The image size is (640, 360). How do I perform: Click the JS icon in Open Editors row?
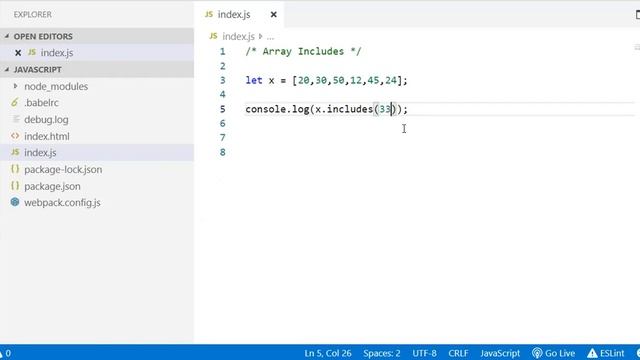32,52
